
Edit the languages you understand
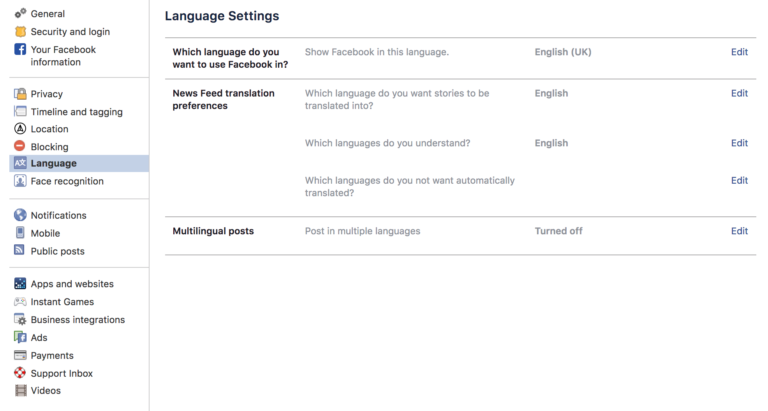pos(739,143)
